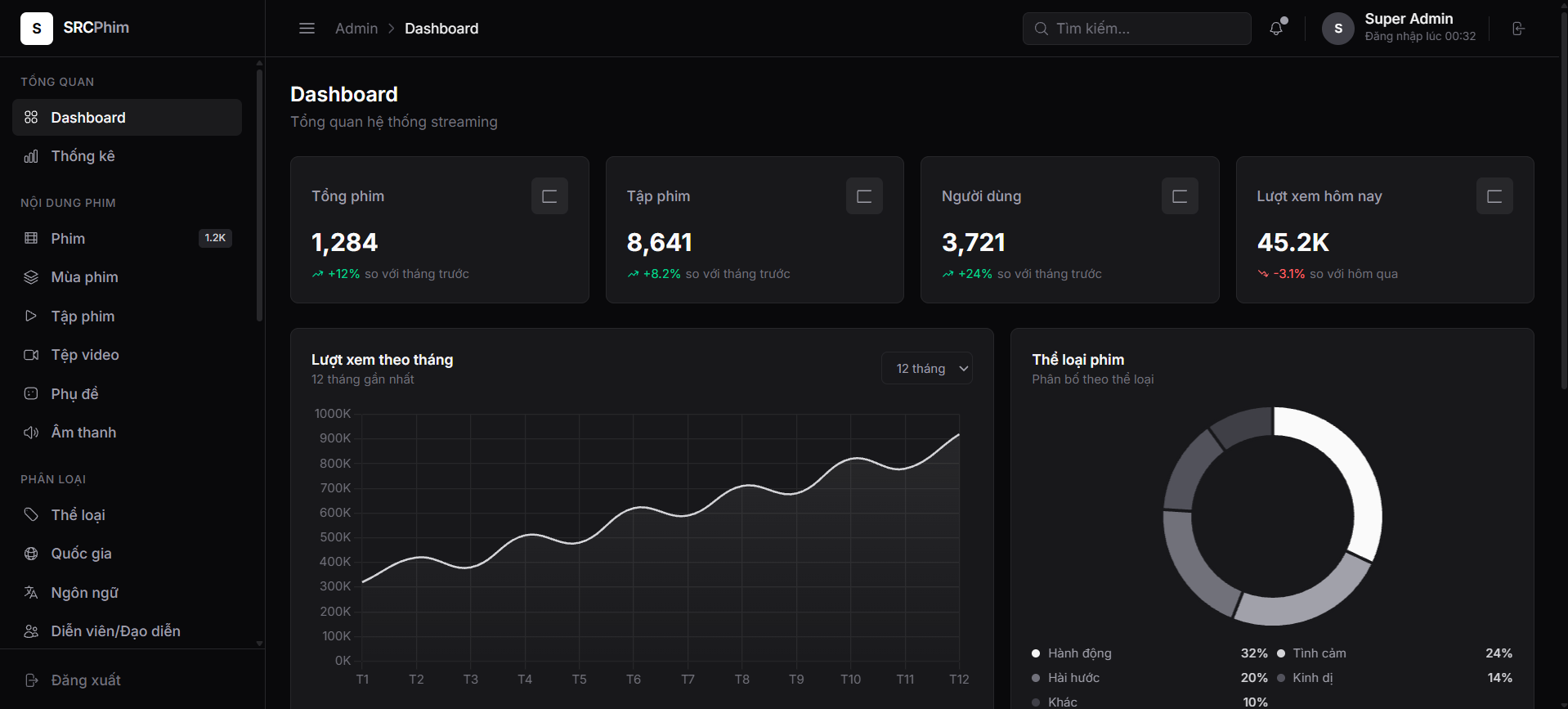This screenshot has width=1568, height=709.
Task: Click the sidebar scrollbar
Action: pyautogui.click(x=259, y=196)
